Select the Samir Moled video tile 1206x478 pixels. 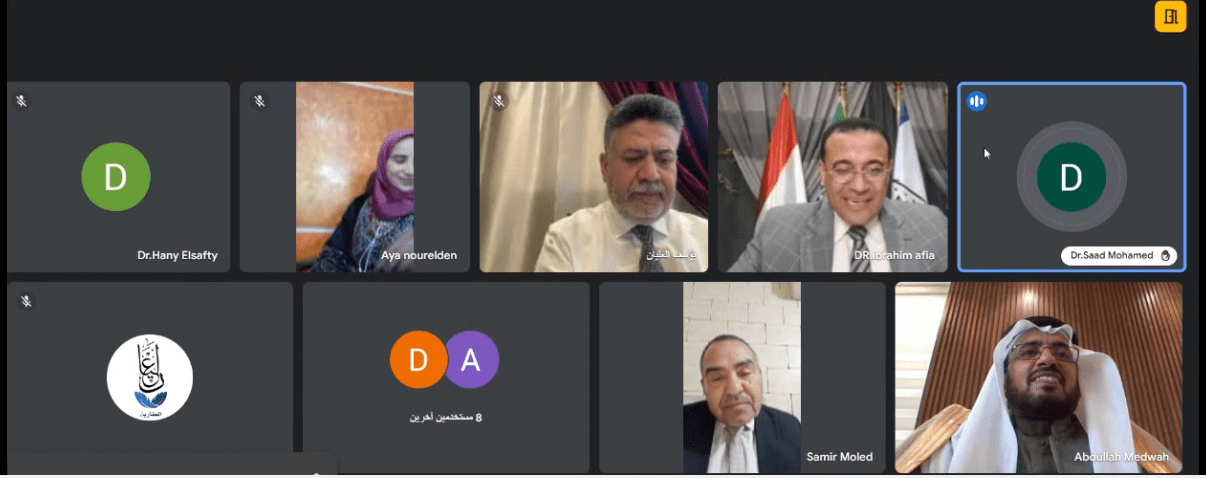[742, 377]
